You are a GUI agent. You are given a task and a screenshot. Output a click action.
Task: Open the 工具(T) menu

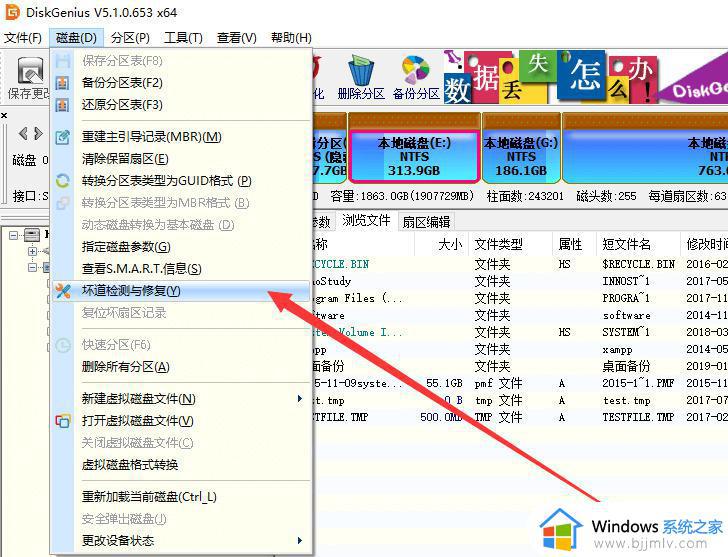coord(183,38)
